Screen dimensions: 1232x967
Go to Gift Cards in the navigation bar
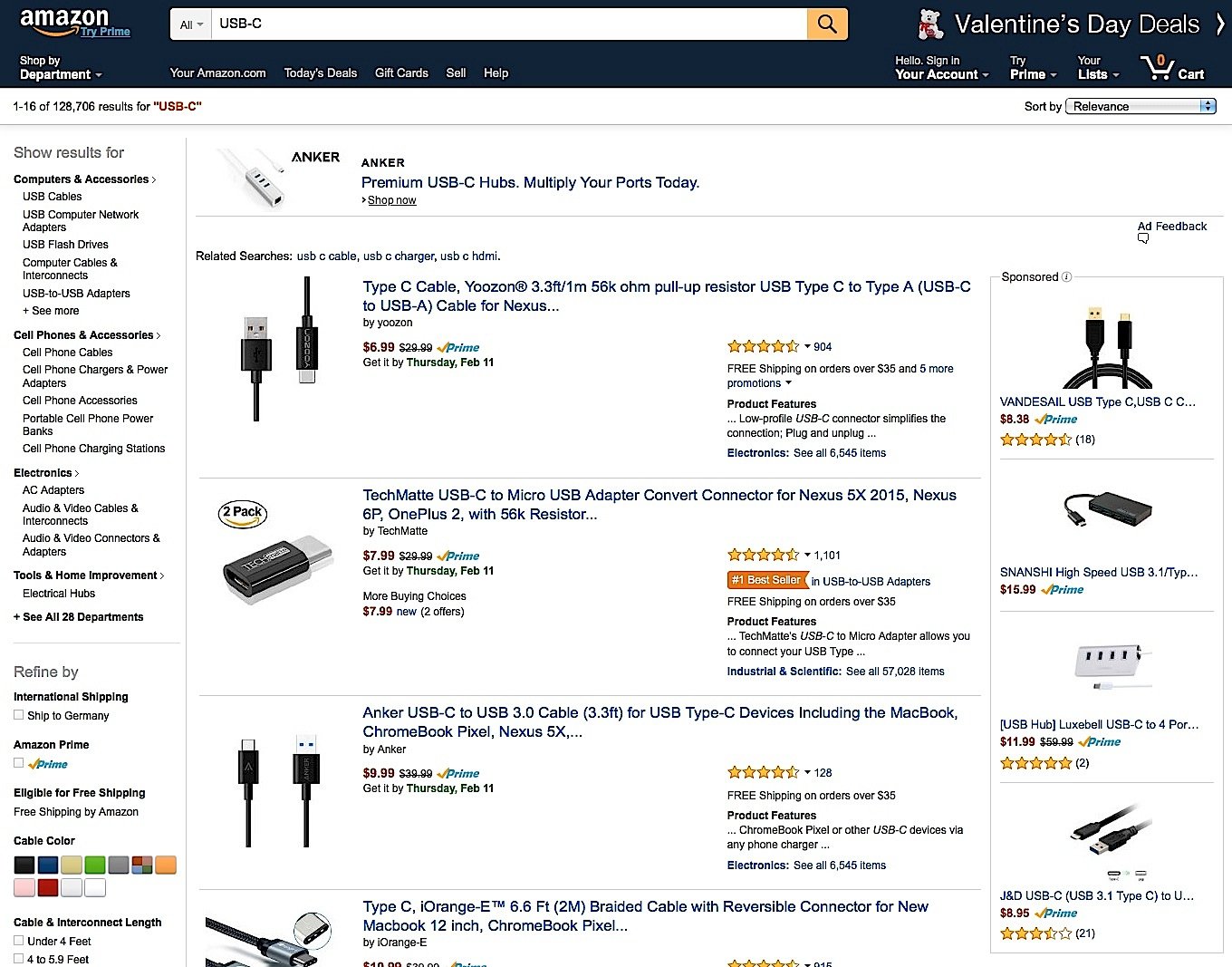click(x=401, y=73)
